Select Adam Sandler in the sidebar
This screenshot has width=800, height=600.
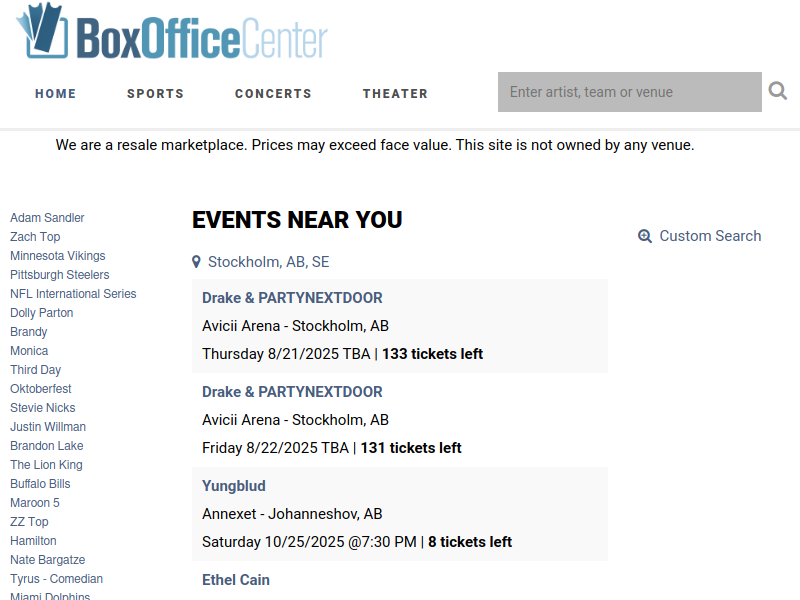coord(47,218)
